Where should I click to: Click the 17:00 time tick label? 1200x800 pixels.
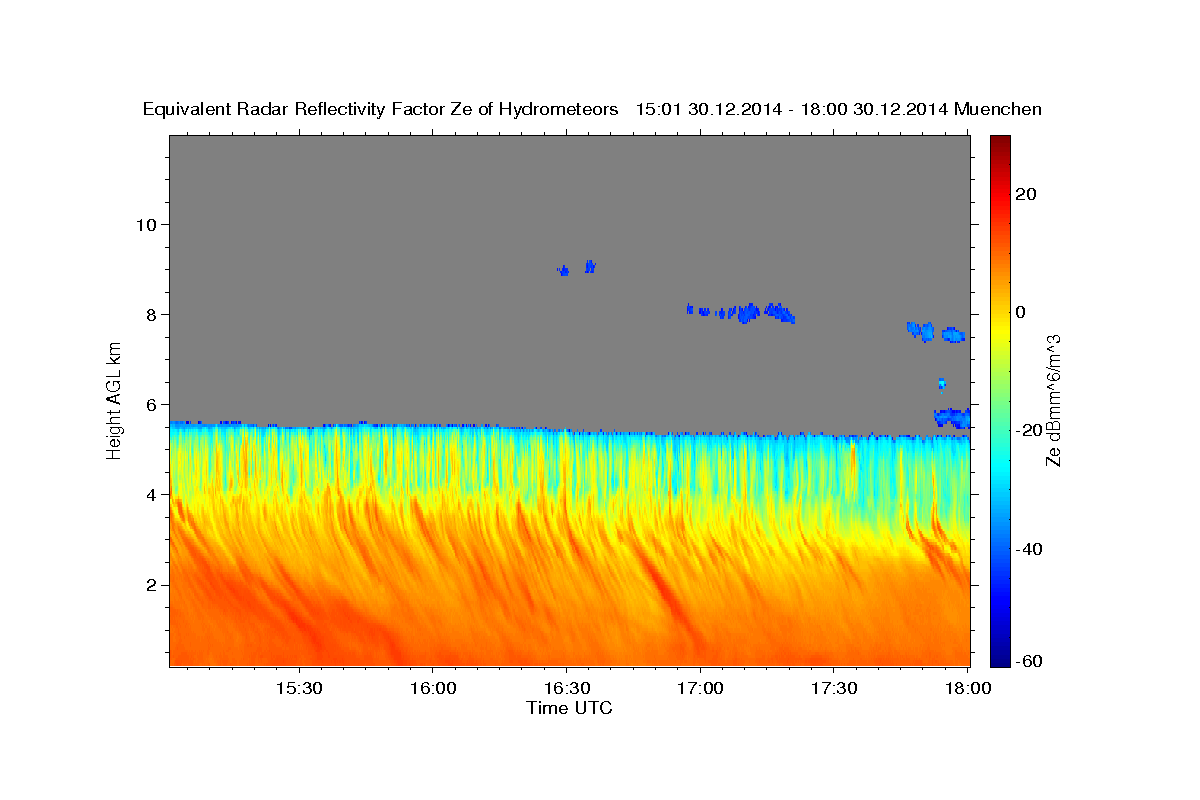[701, 689]
